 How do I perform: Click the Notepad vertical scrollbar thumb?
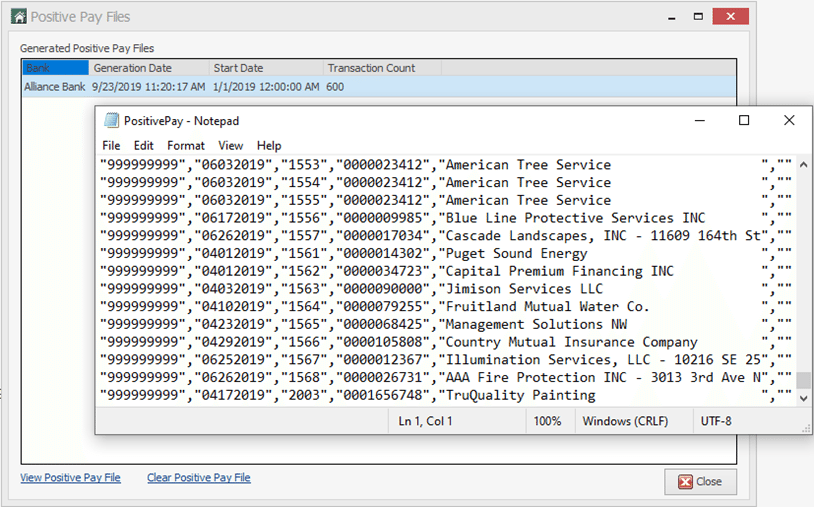click(803, 380)
